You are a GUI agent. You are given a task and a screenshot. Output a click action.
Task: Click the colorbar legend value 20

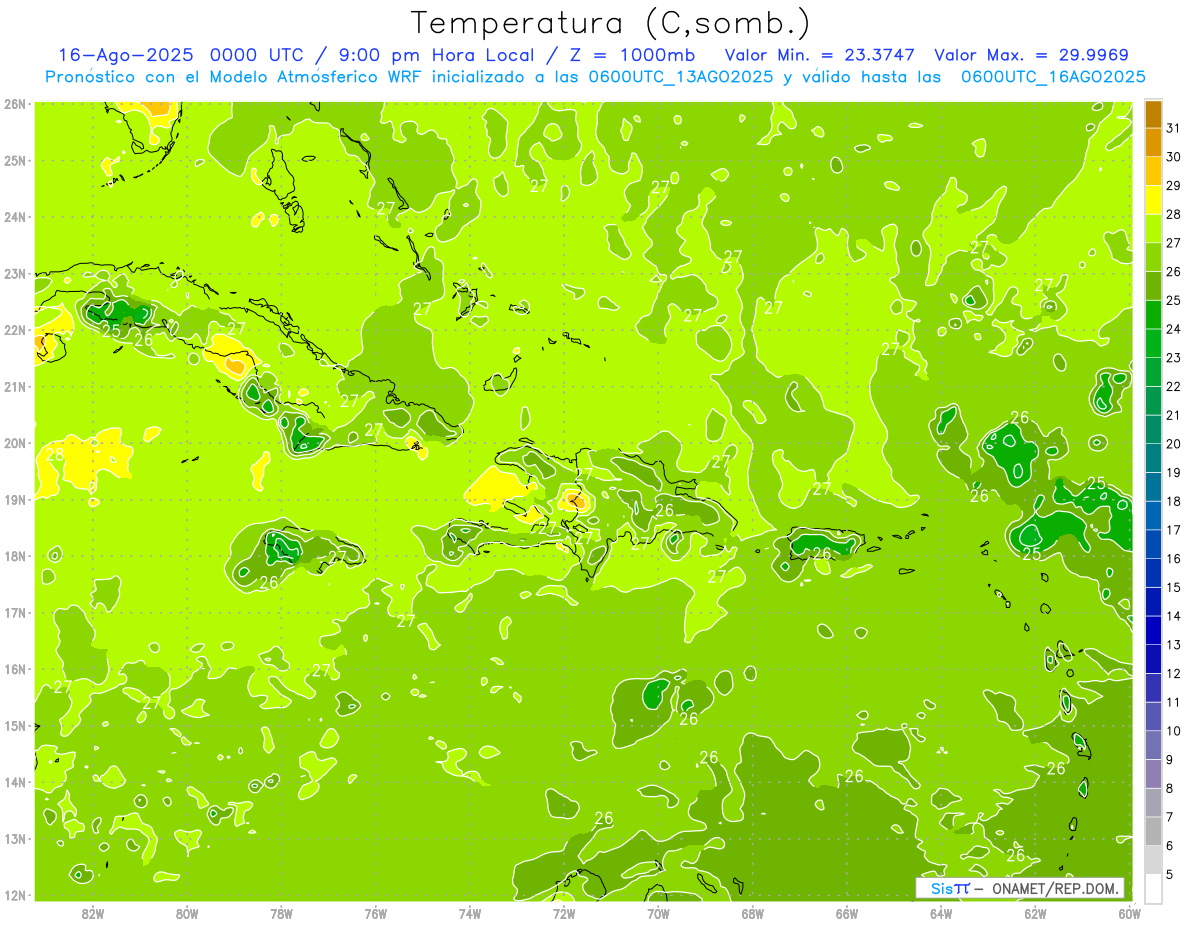pos(1174,444)
